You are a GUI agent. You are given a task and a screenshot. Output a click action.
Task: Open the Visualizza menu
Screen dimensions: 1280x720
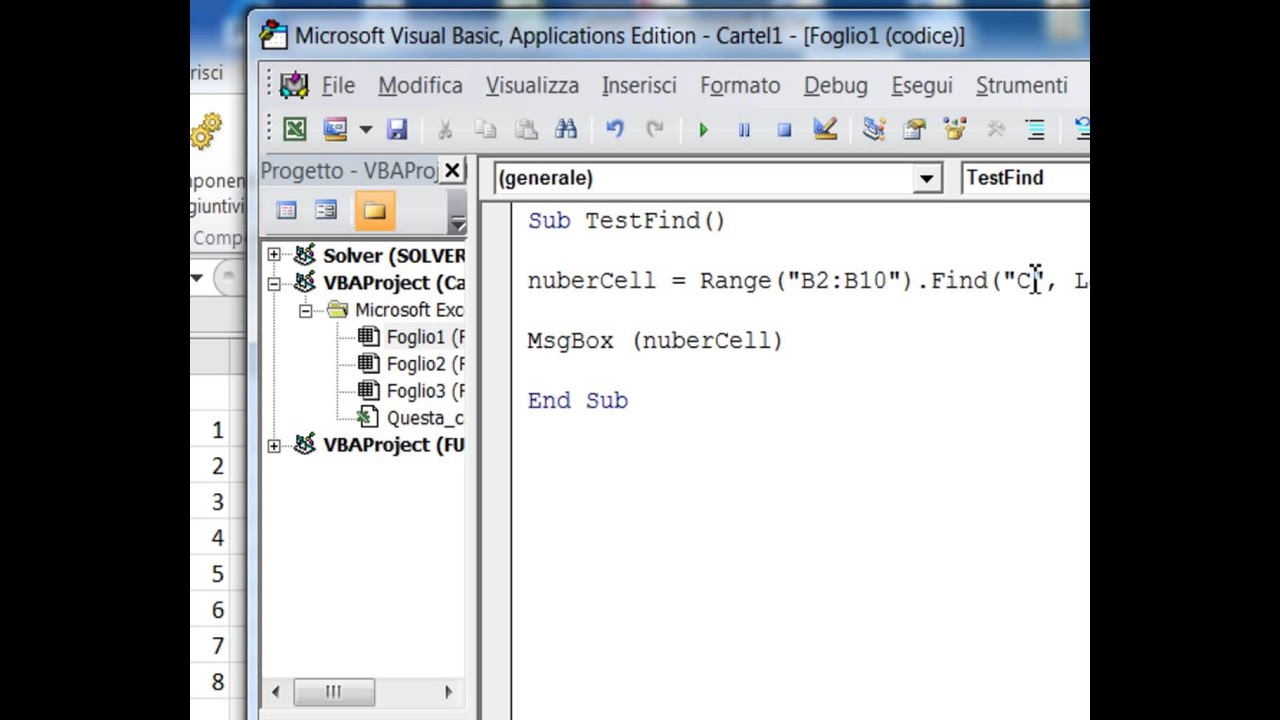point(532,86)
